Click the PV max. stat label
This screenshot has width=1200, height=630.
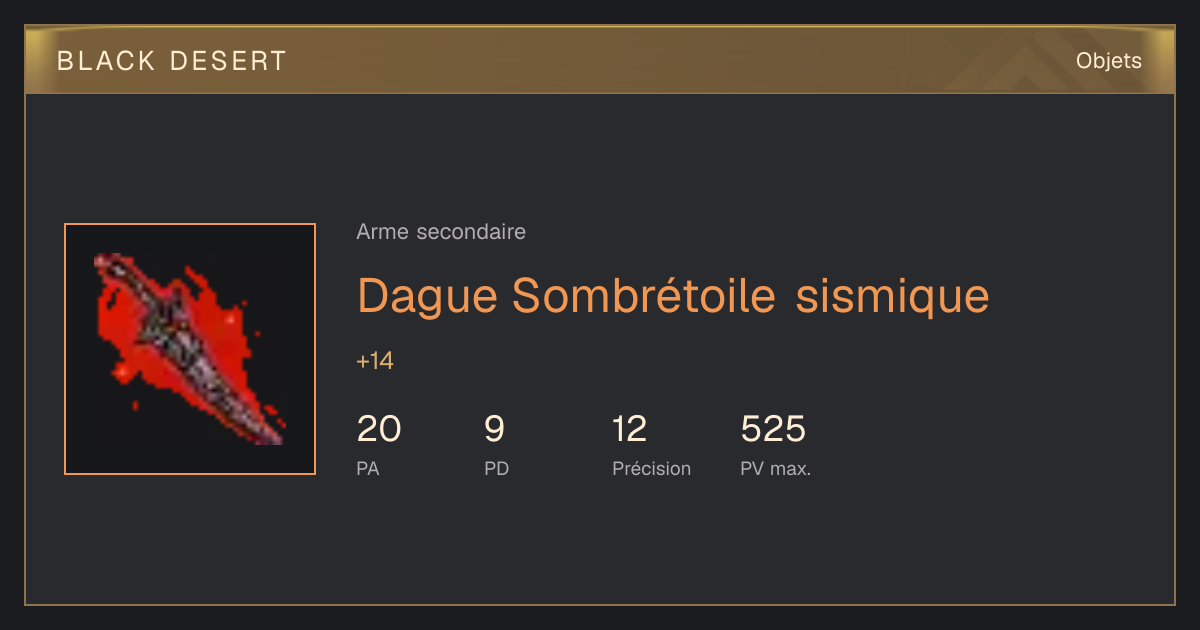click(776, 468)
